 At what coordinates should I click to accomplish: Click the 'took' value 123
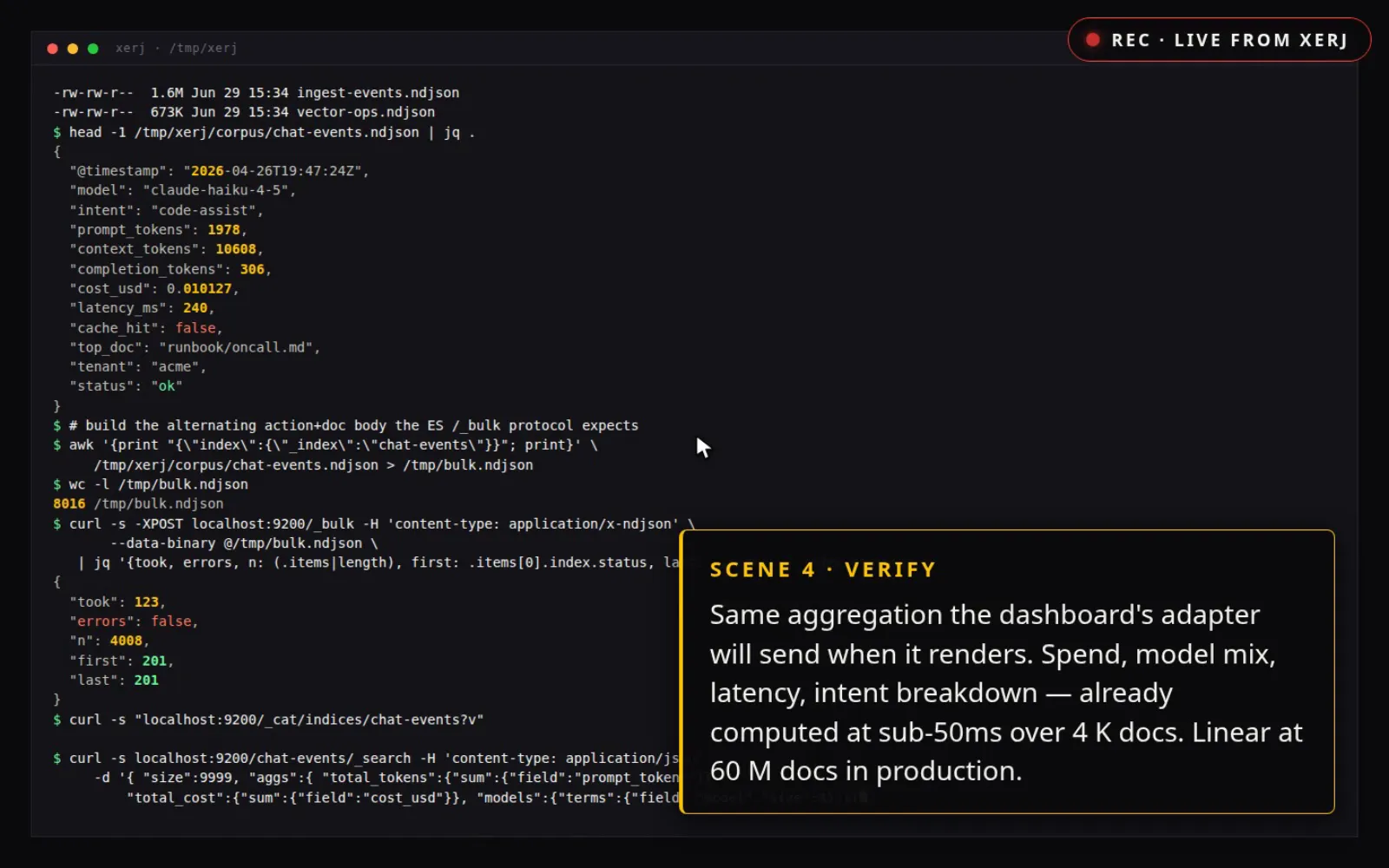(146, 602)
